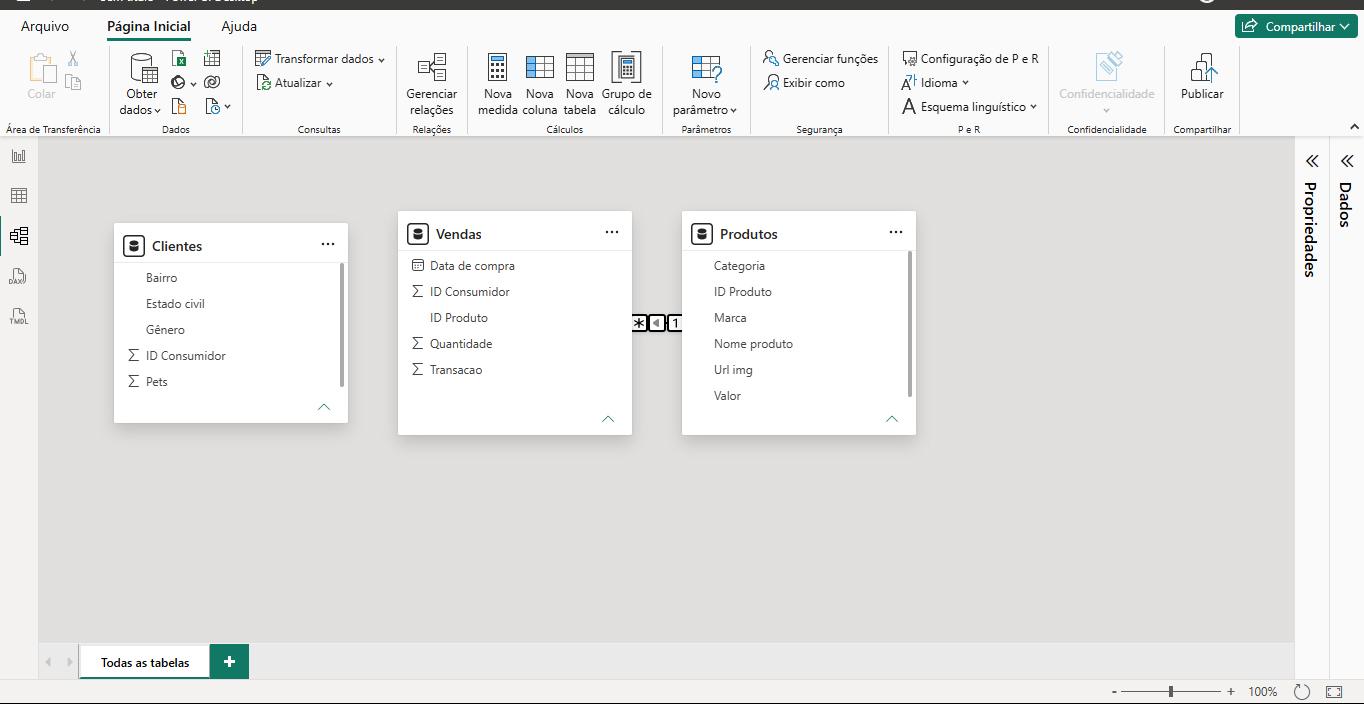Expand Transformar dados dropdown
Viewport: 1364px width, 704px height.
coord(320,59)
